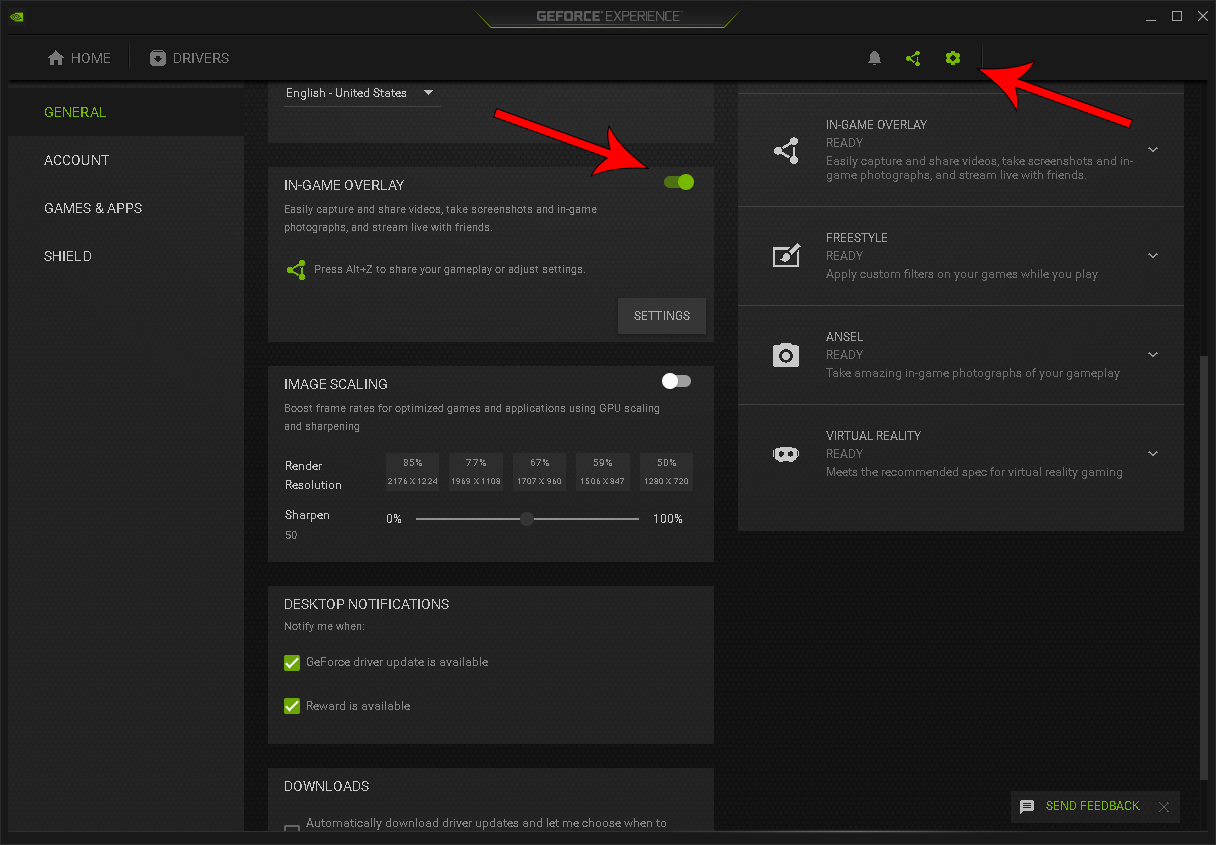Select 59% render resolution option
The width and height of the screenshot is (1216, 845).
click(603, 472)
